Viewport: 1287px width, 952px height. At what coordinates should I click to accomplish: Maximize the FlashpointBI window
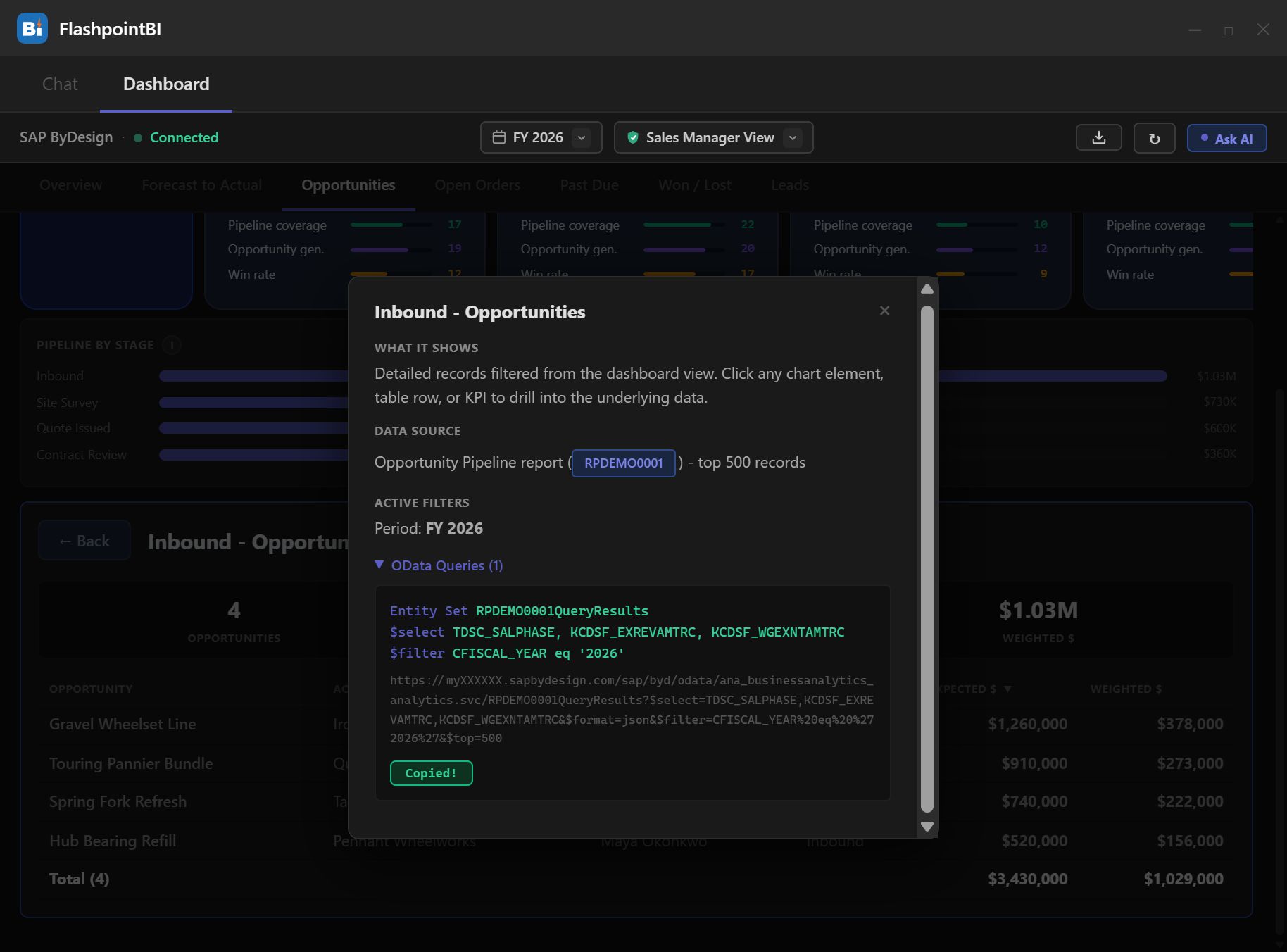(1229, 30)
